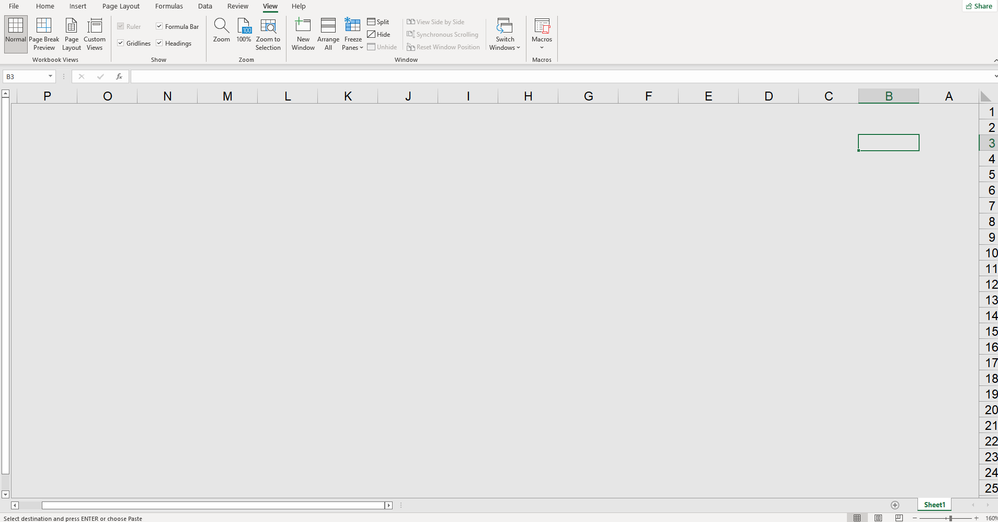Switch to Normal view in status bar
Screen dimensions: 998x522
pos(857,518)
